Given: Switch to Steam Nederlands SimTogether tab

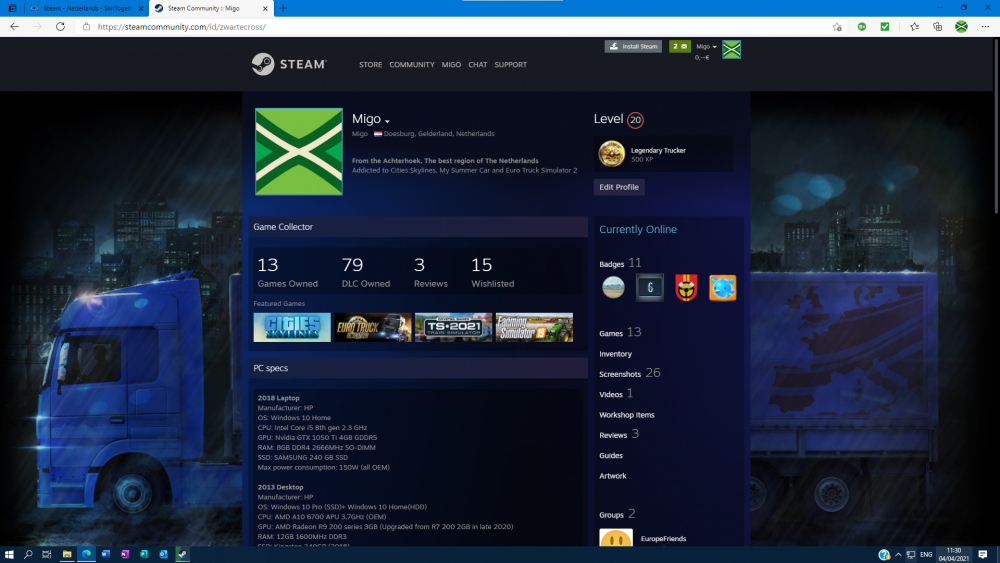Looking at the screenshot, I should click(87, 8).
